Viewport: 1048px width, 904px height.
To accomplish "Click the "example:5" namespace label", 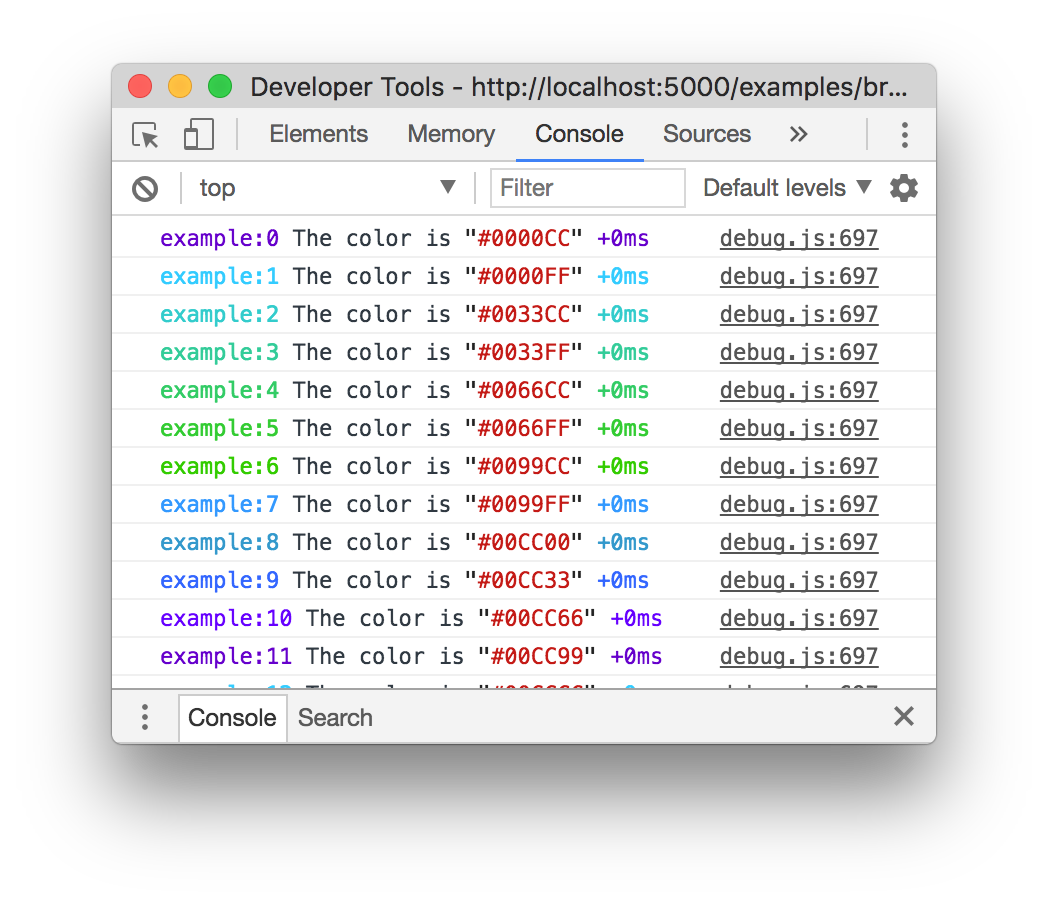I will coord(219,429).
